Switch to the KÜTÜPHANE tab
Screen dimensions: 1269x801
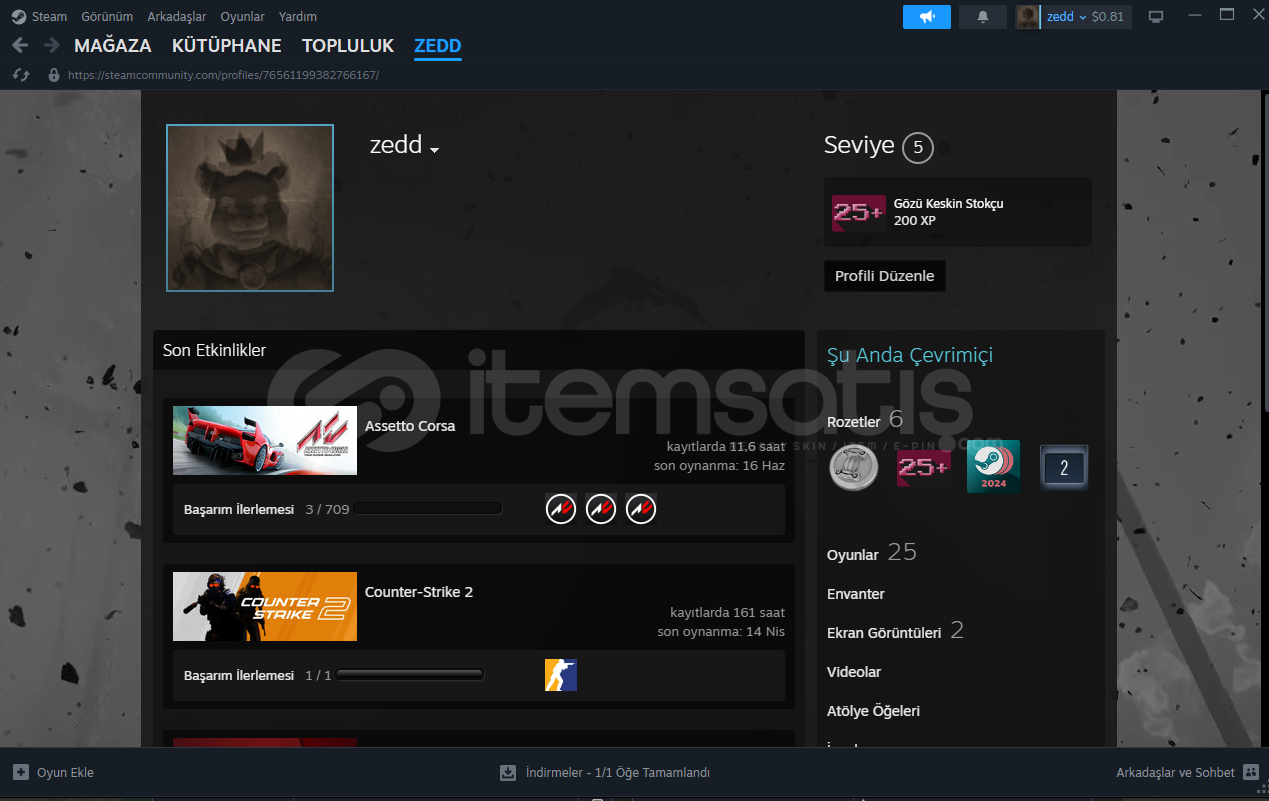click(x=227, y=46)
